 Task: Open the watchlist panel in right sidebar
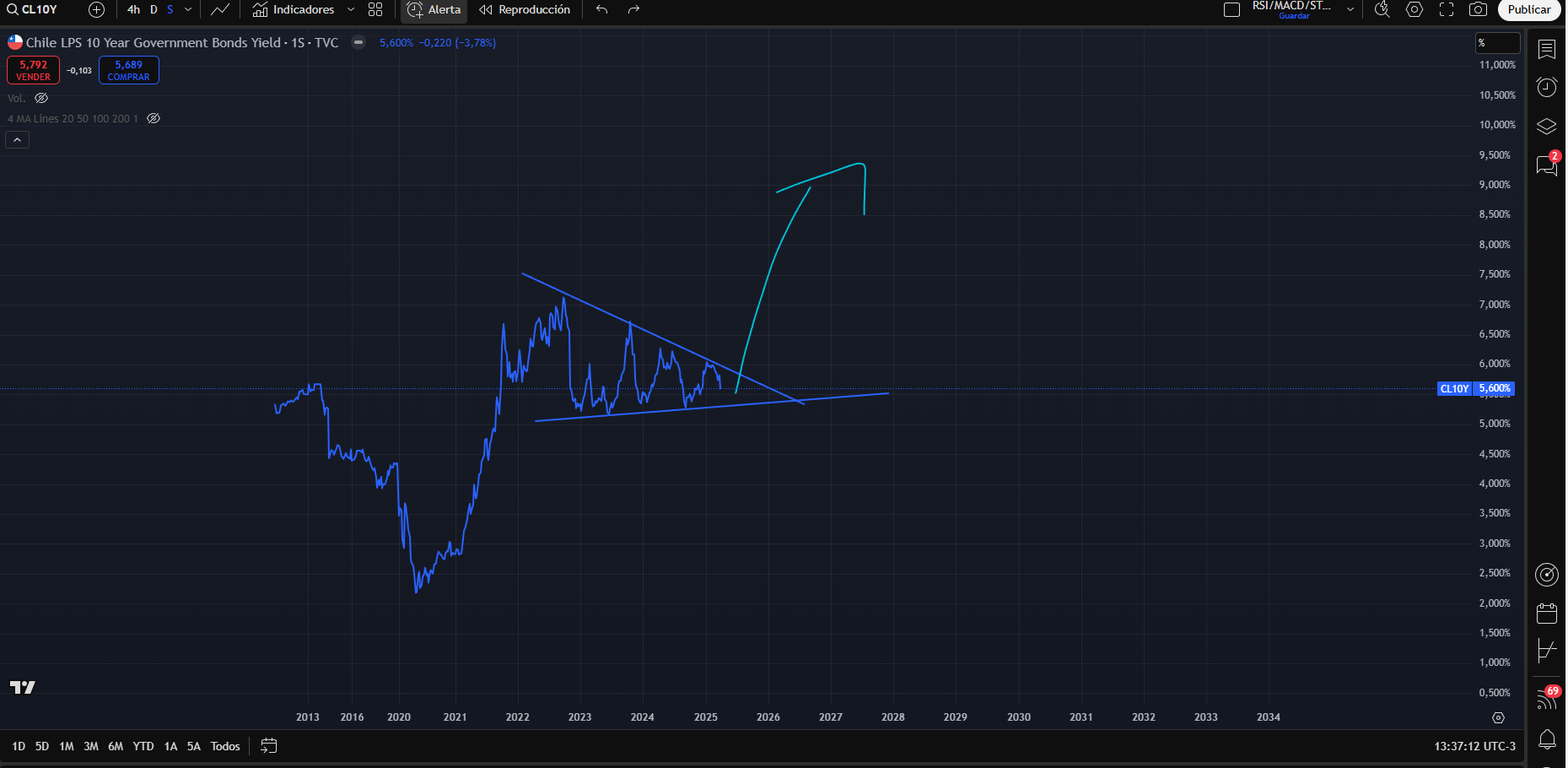1546,50
